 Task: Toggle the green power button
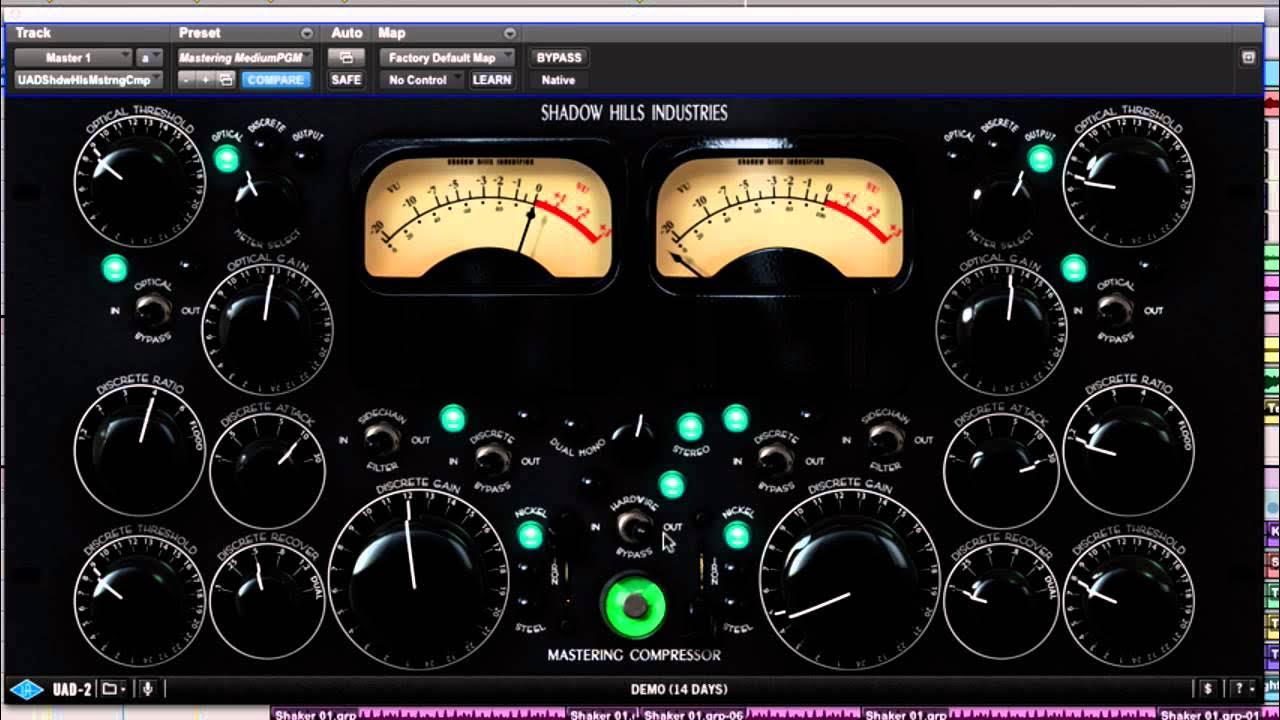(x=635, y=606)
